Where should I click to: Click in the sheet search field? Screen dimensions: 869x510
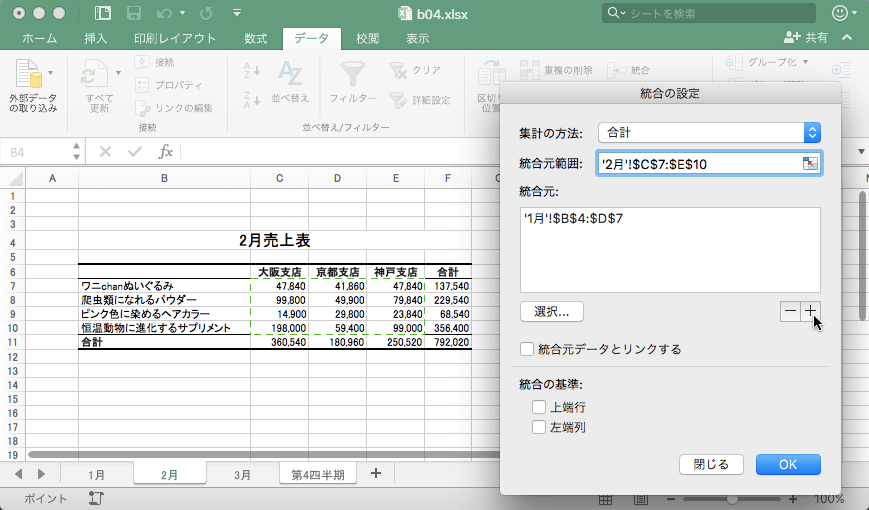709,13
